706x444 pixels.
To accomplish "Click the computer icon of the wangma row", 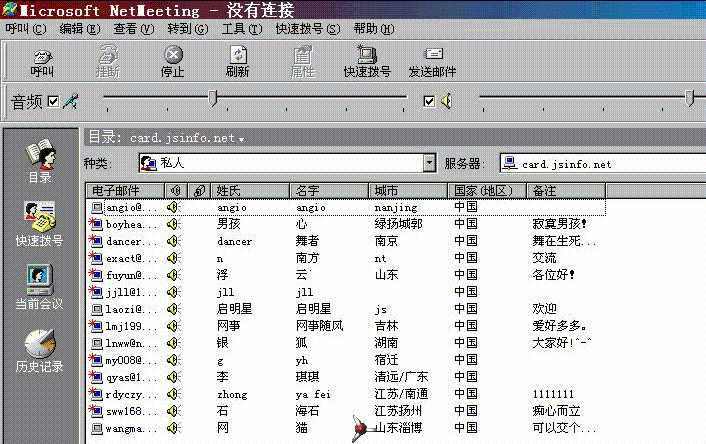I will [x=96, y=428].
